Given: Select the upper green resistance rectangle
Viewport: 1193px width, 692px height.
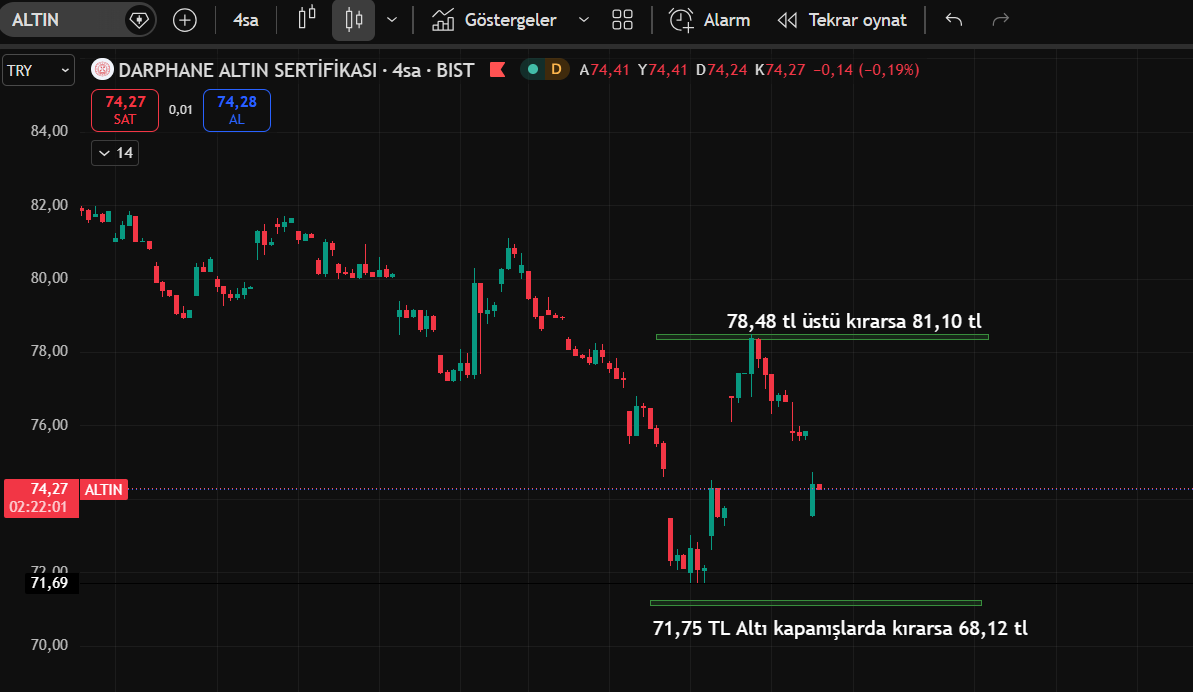Looking at the screenshot, I should 822,337.
